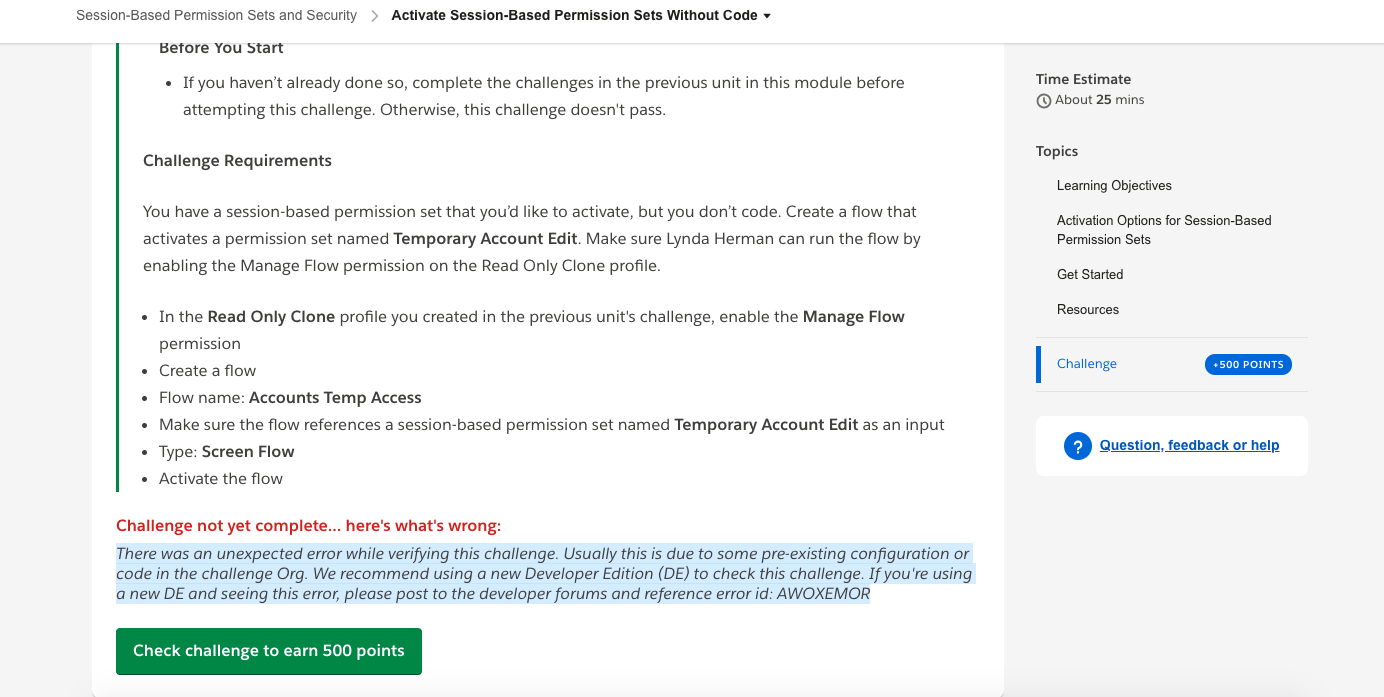This screenshot has width=1384, height=697.
Task: Click the About 25 mins text
Action: coord(1100,100)
